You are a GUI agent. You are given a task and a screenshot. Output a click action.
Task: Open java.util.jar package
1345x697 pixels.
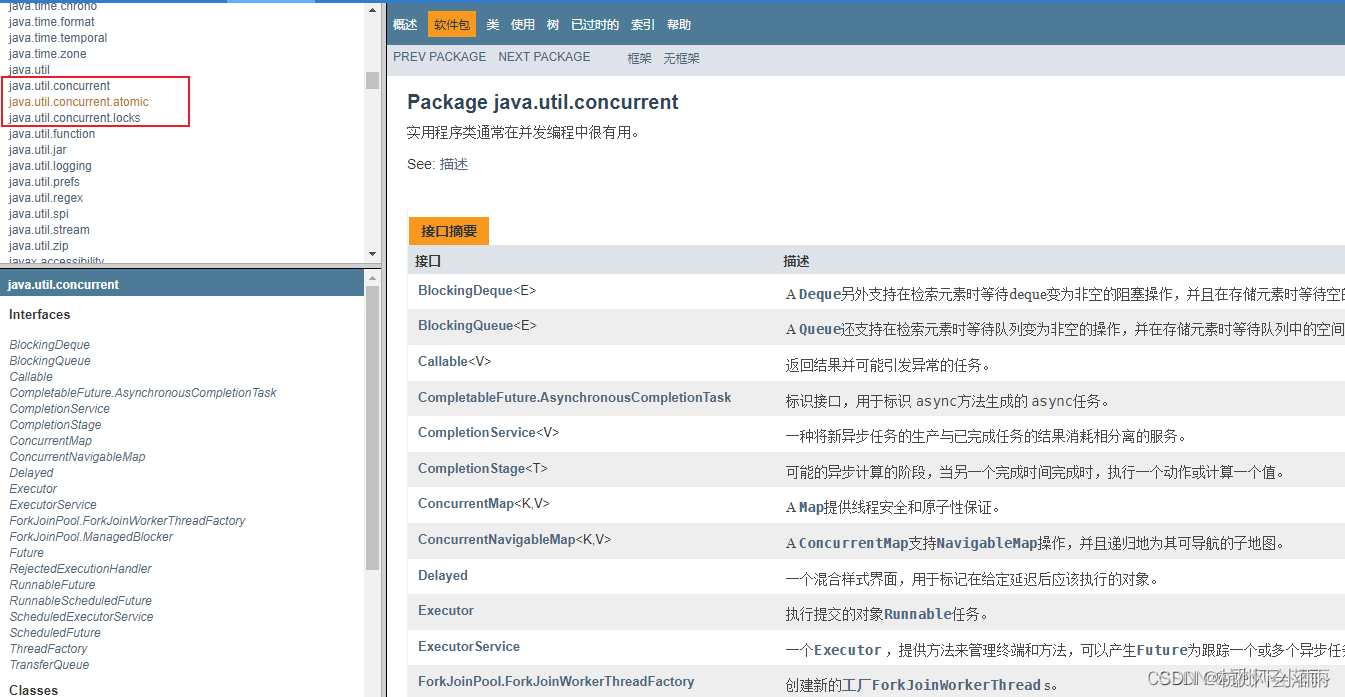click(38, 150)
